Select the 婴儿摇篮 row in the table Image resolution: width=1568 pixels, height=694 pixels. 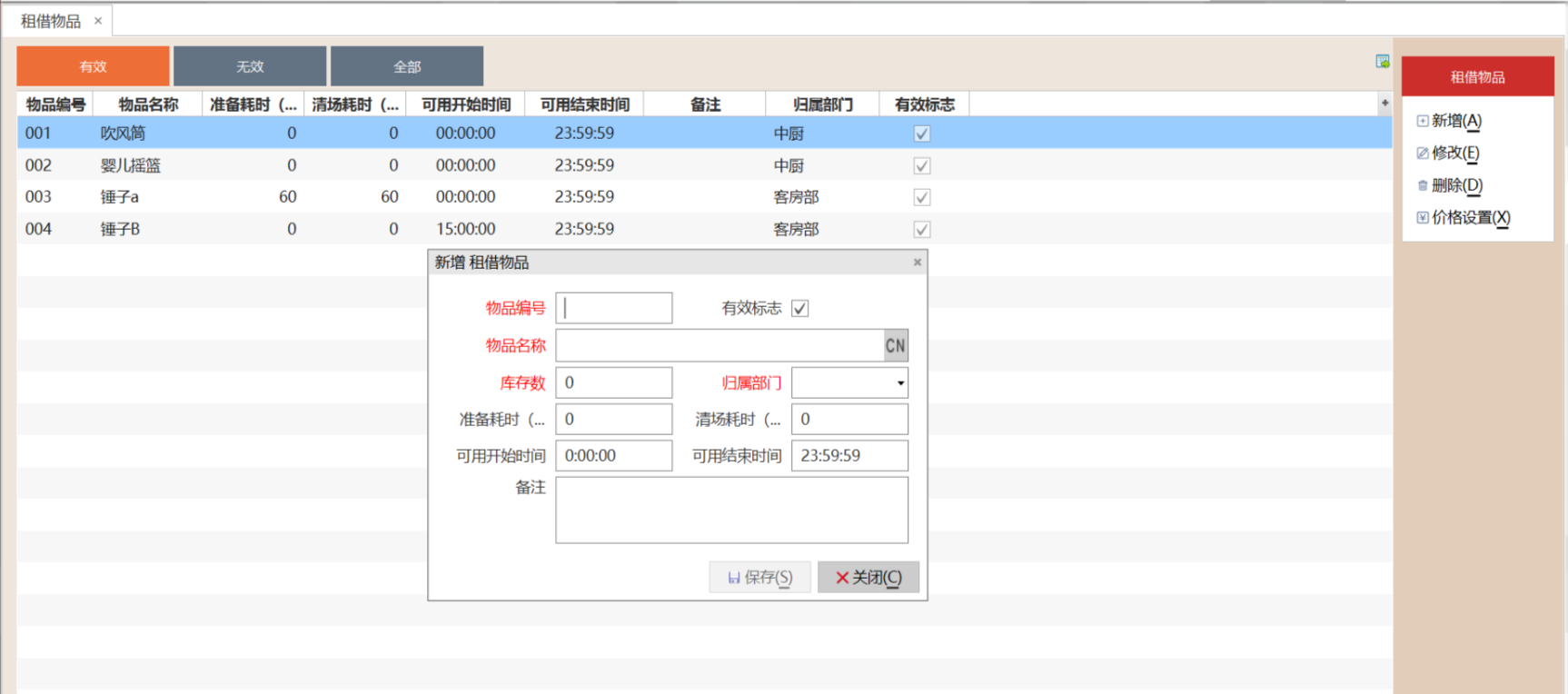[x=130, y=165]
